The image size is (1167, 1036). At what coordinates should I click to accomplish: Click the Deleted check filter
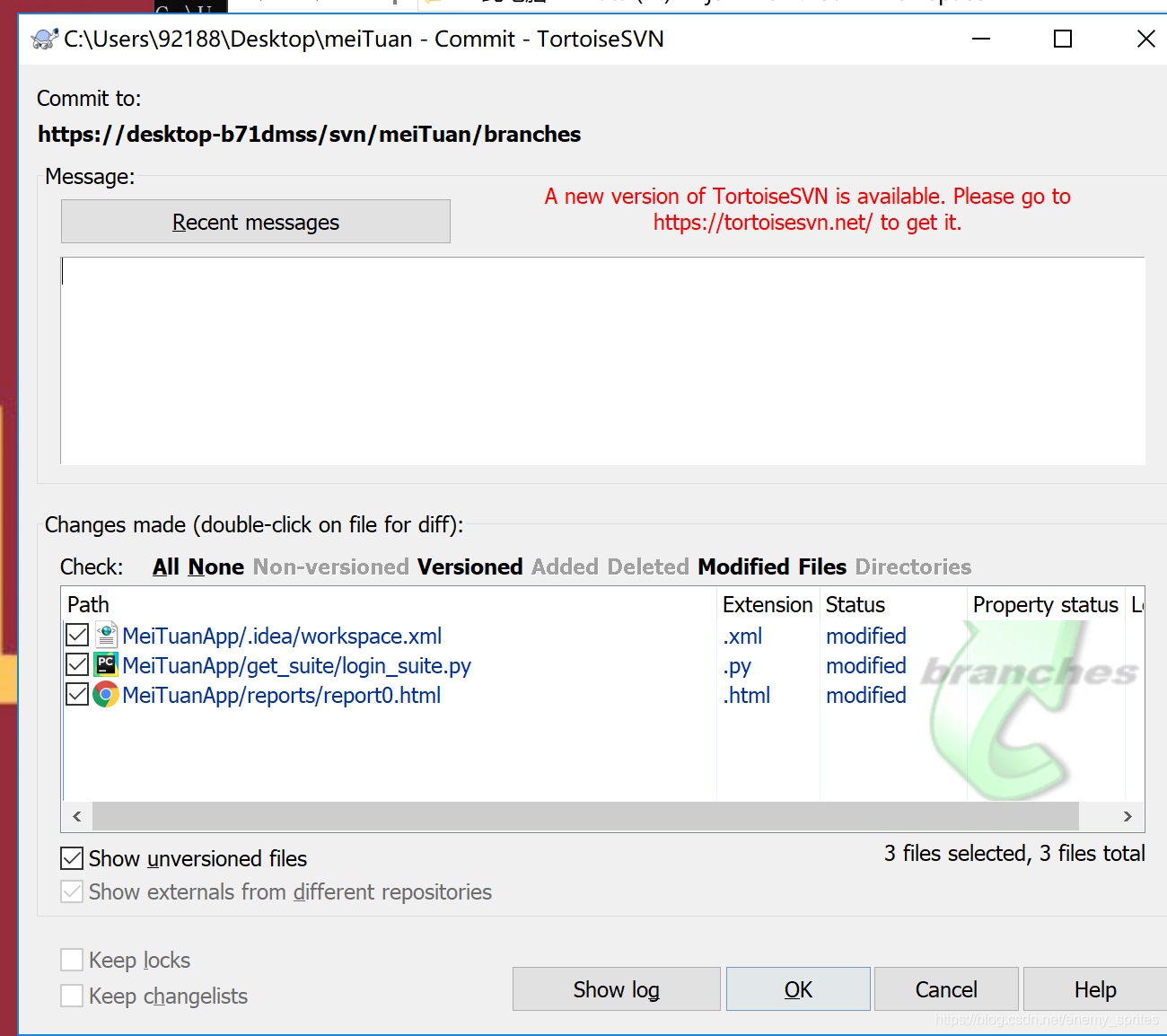coord(648,567)
